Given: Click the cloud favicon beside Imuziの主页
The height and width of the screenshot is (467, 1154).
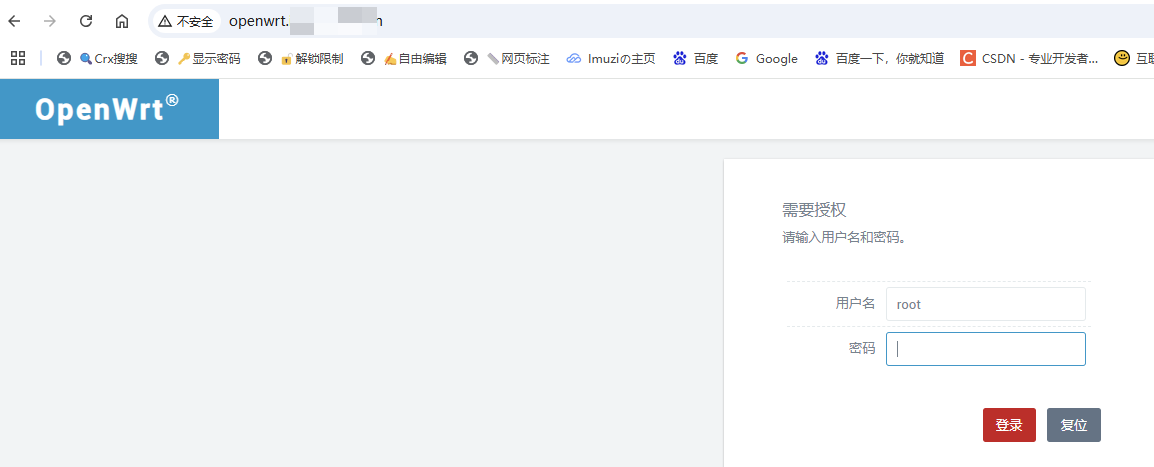Looking at the screenshot, I should [573, 59].
